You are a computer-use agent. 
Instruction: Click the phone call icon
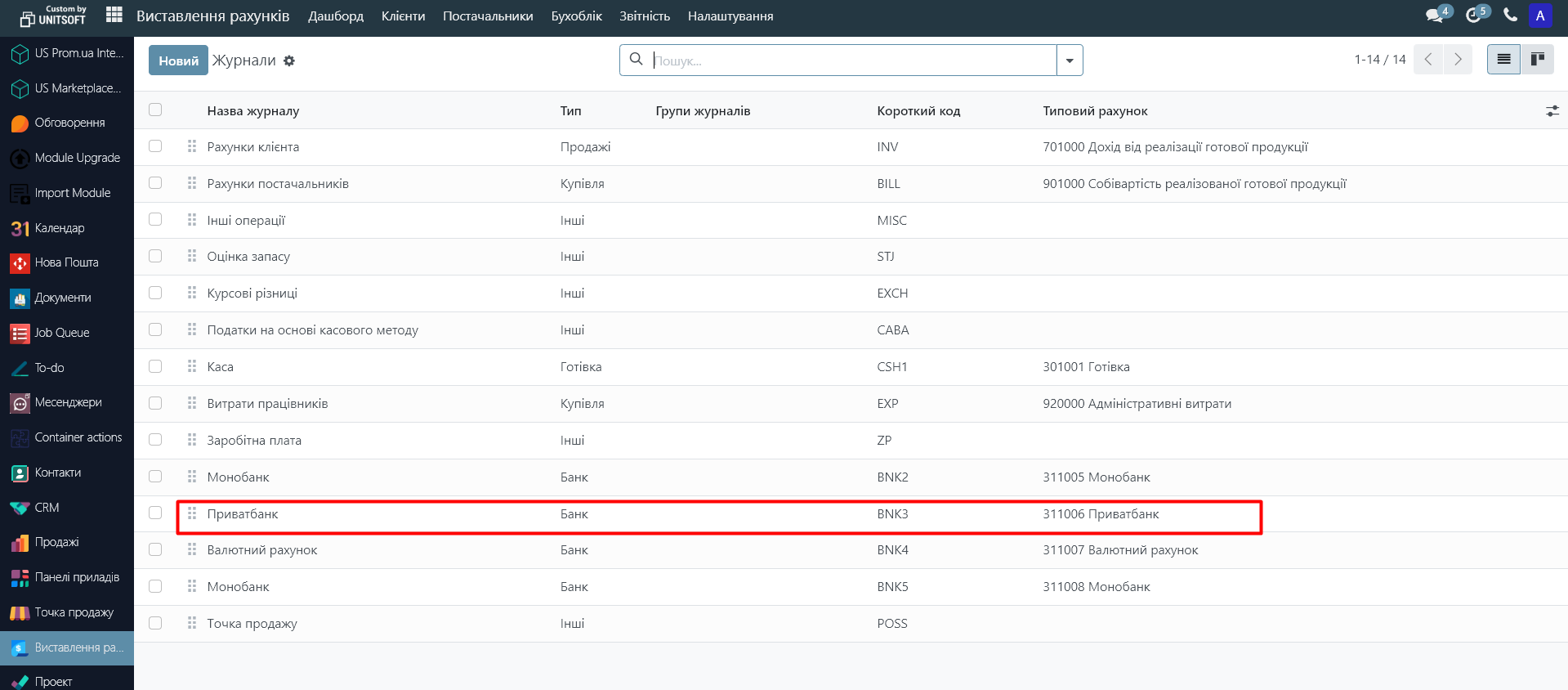pyautogui.click(x=1510, y=16)
